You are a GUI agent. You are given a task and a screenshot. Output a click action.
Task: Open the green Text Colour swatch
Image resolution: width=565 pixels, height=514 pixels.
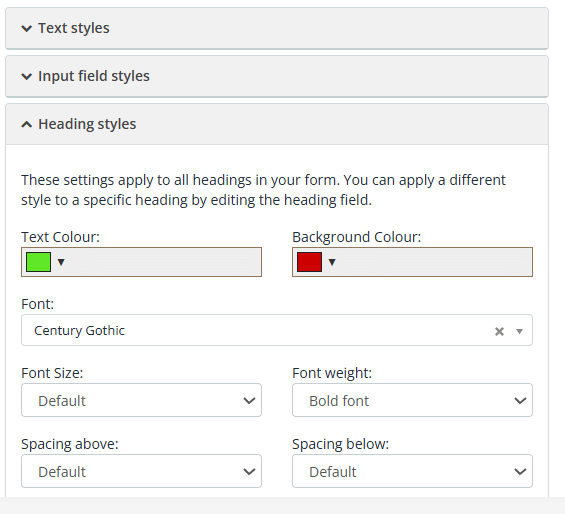[38, 262]
